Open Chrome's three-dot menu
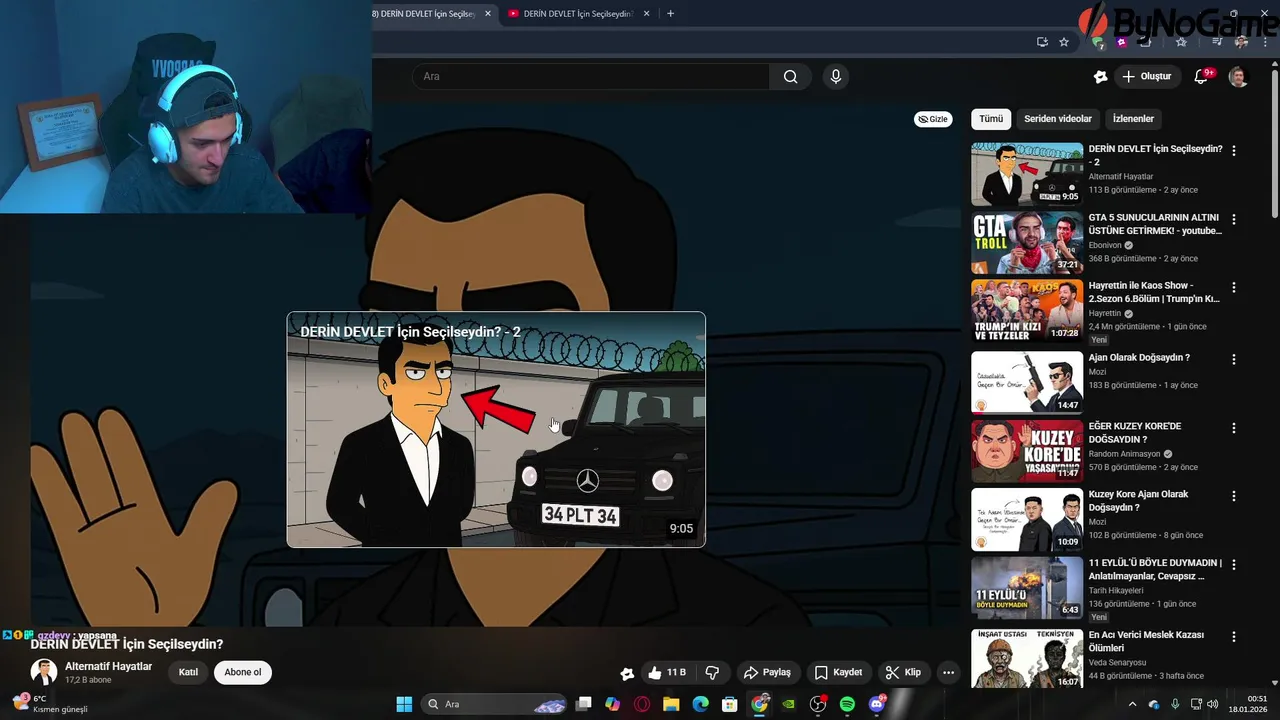This screenshot has height=720, width=1280. [1263, 42]
